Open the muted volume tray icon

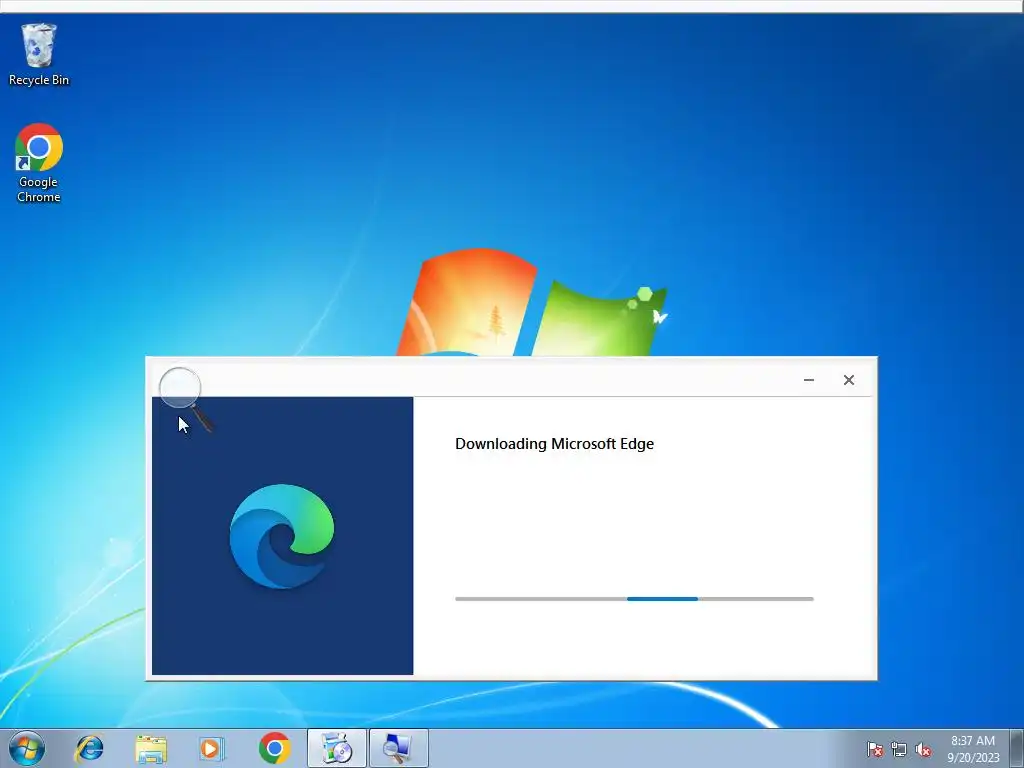point(923,750)
